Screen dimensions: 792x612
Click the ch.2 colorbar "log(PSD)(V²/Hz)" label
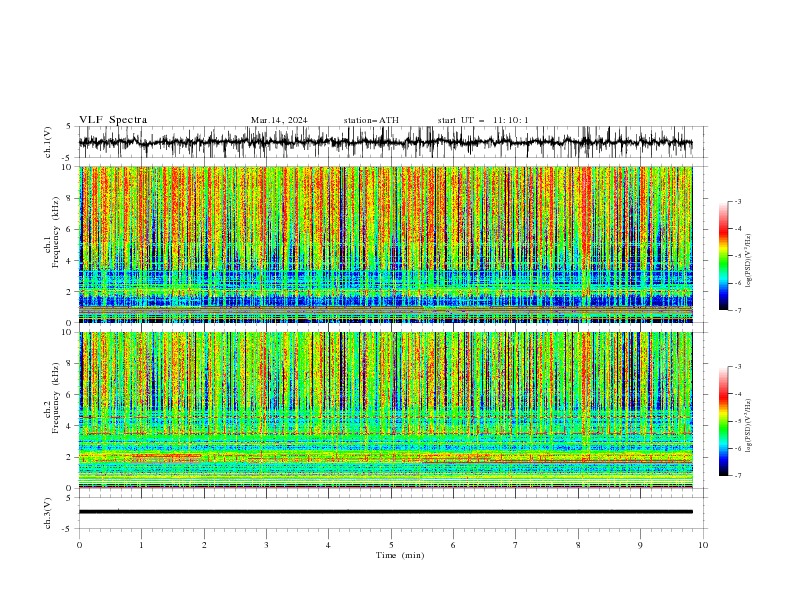[x=748, y=425]
